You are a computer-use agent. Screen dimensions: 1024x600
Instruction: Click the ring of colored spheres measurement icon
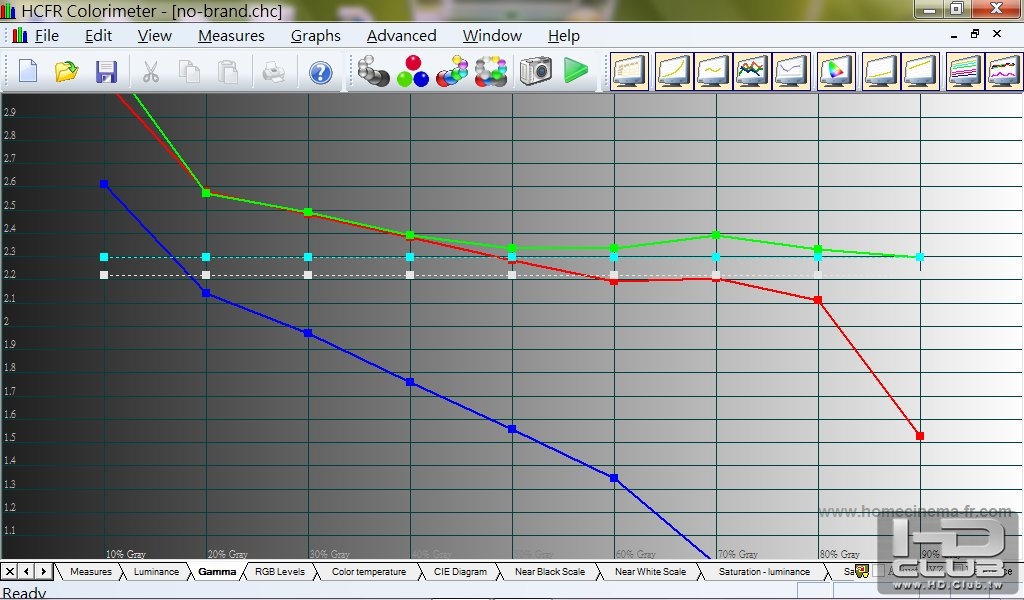491,71
